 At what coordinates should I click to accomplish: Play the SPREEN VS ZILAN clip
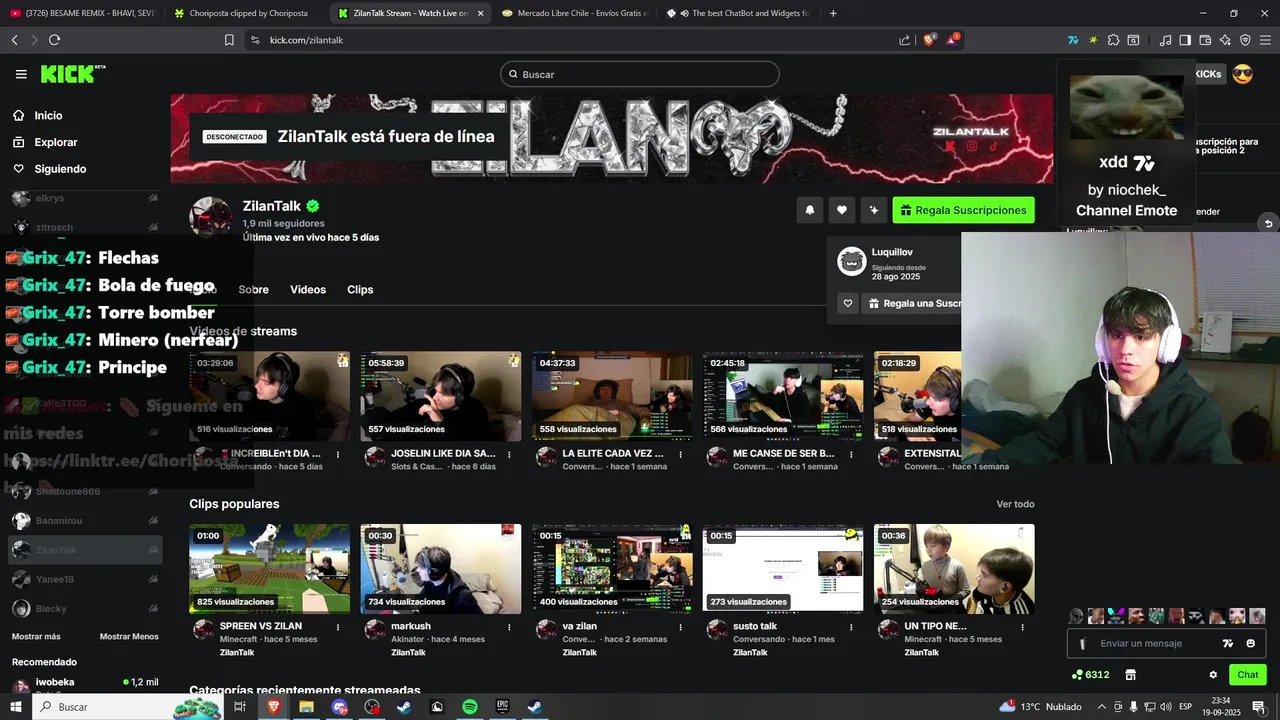pyautogui.click(x=270, y=569)
